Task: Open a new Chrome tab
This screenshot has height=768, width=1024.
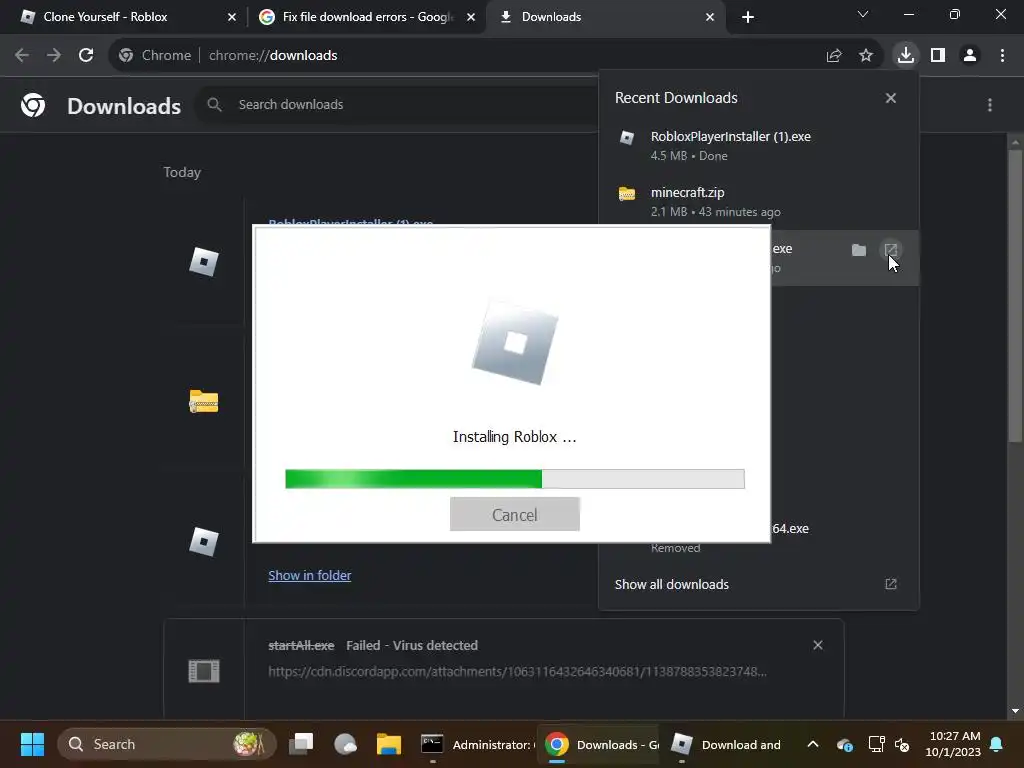Action: click(748, 17)
